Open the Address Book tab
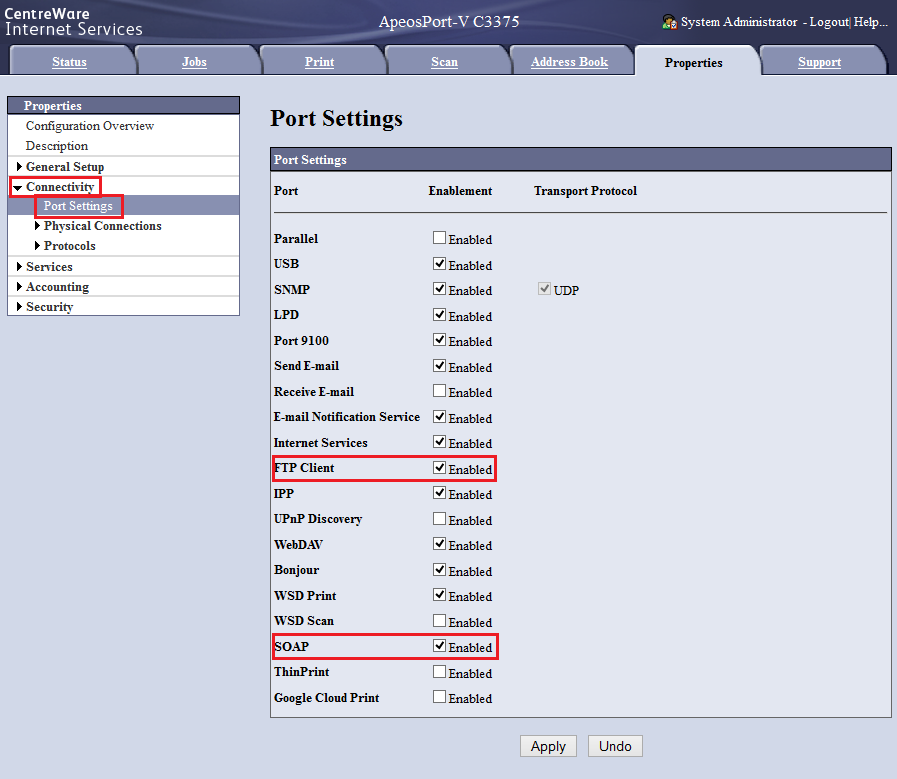Viewport: 897px width, 779px height. click(x=569, y=62)
